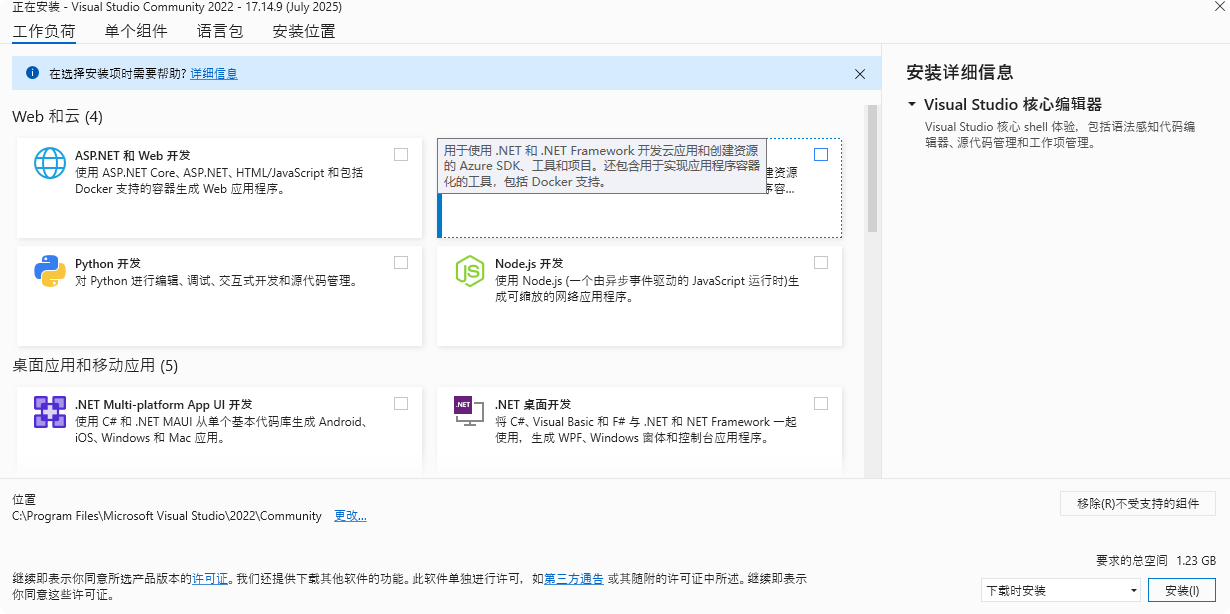
Task: Tick the Node.js 开发 workload checkbox
Action: coord(821,262)
